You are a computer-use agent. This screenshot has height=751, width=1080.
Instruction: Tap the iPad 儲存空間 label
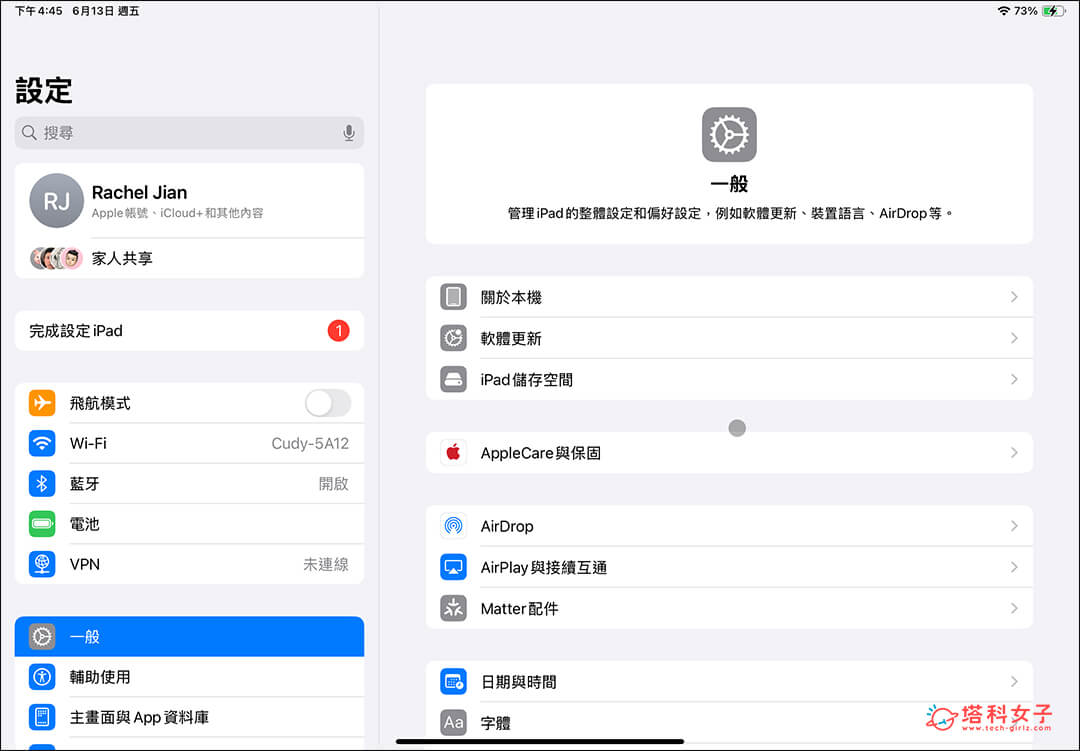point(526,380)
